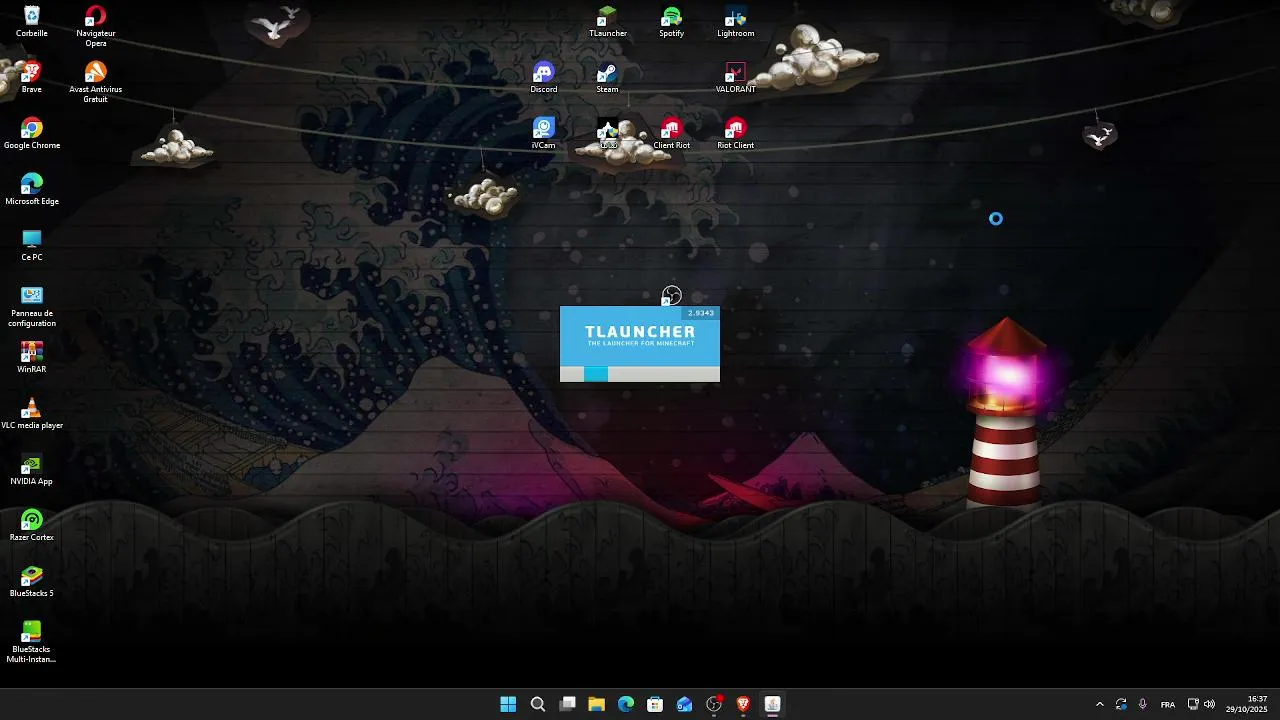This screenshot has height=720, width=1280.
Task: Select the Google Chrome desktop icon
Action: [32, 133]
